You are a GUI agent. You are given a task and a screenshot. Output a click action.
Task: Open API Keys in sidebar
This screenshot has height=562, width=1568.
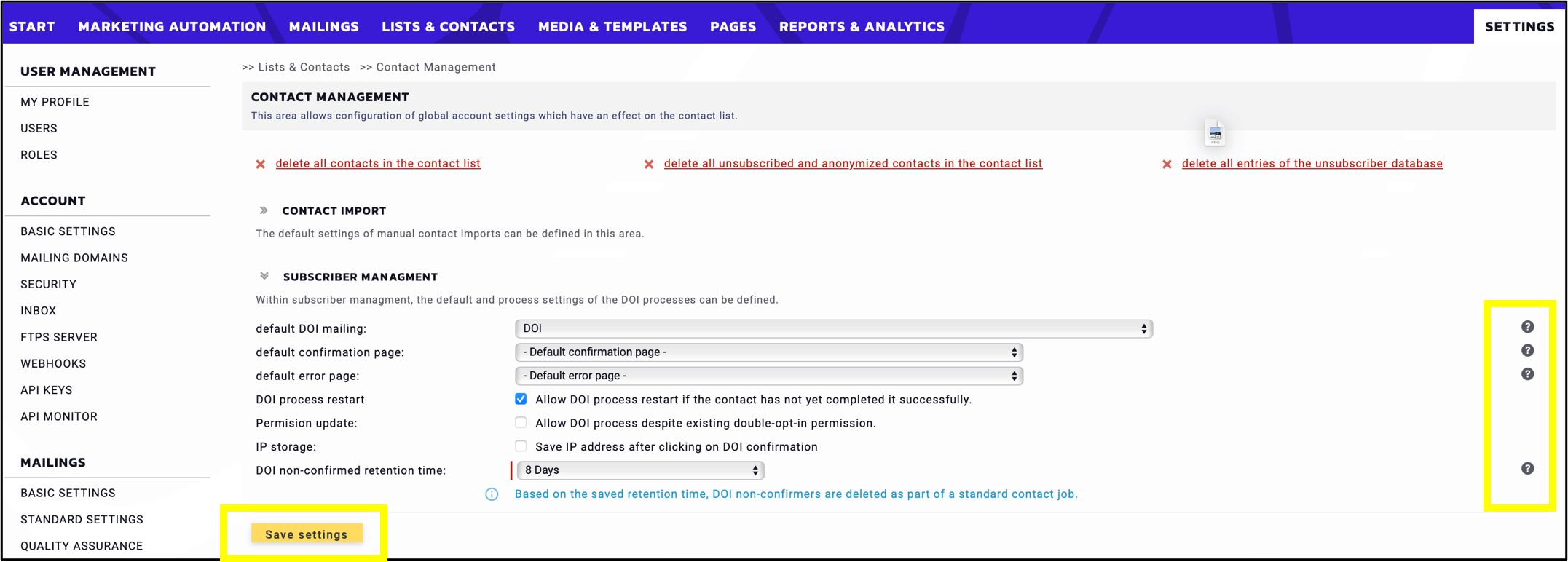coord(47,390)
